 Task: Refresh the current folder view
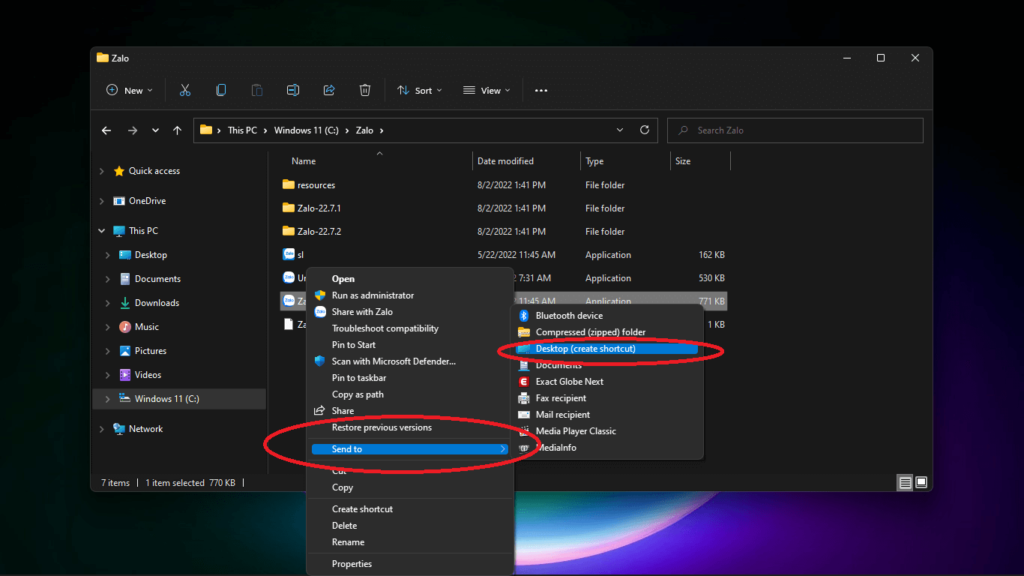pyautogui.click(x=645, y=130)
